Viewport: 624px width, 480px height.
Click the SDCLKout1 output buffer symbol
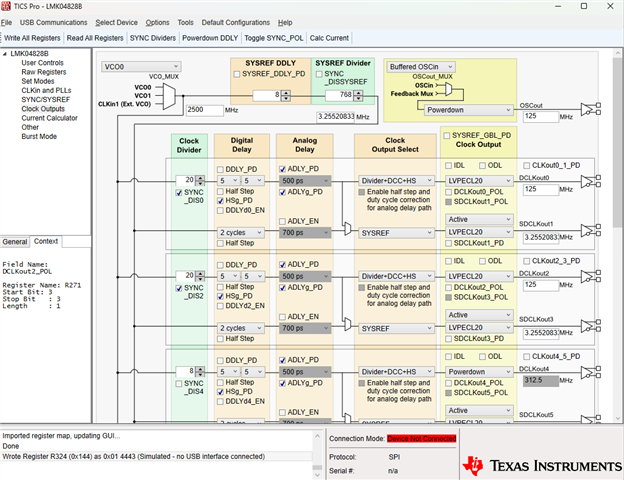click(591, 230)
